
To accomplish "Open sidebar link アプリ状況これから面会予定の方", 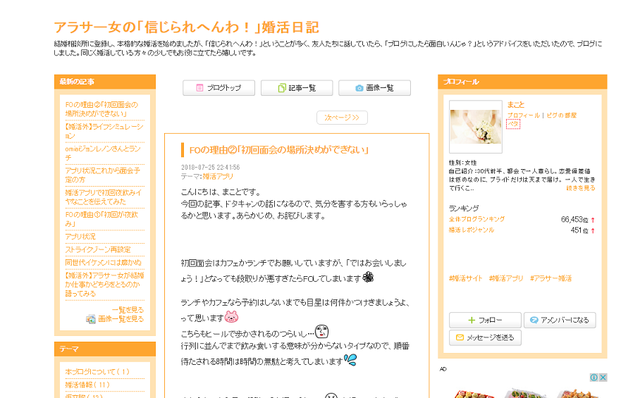I will coord(103,175).
